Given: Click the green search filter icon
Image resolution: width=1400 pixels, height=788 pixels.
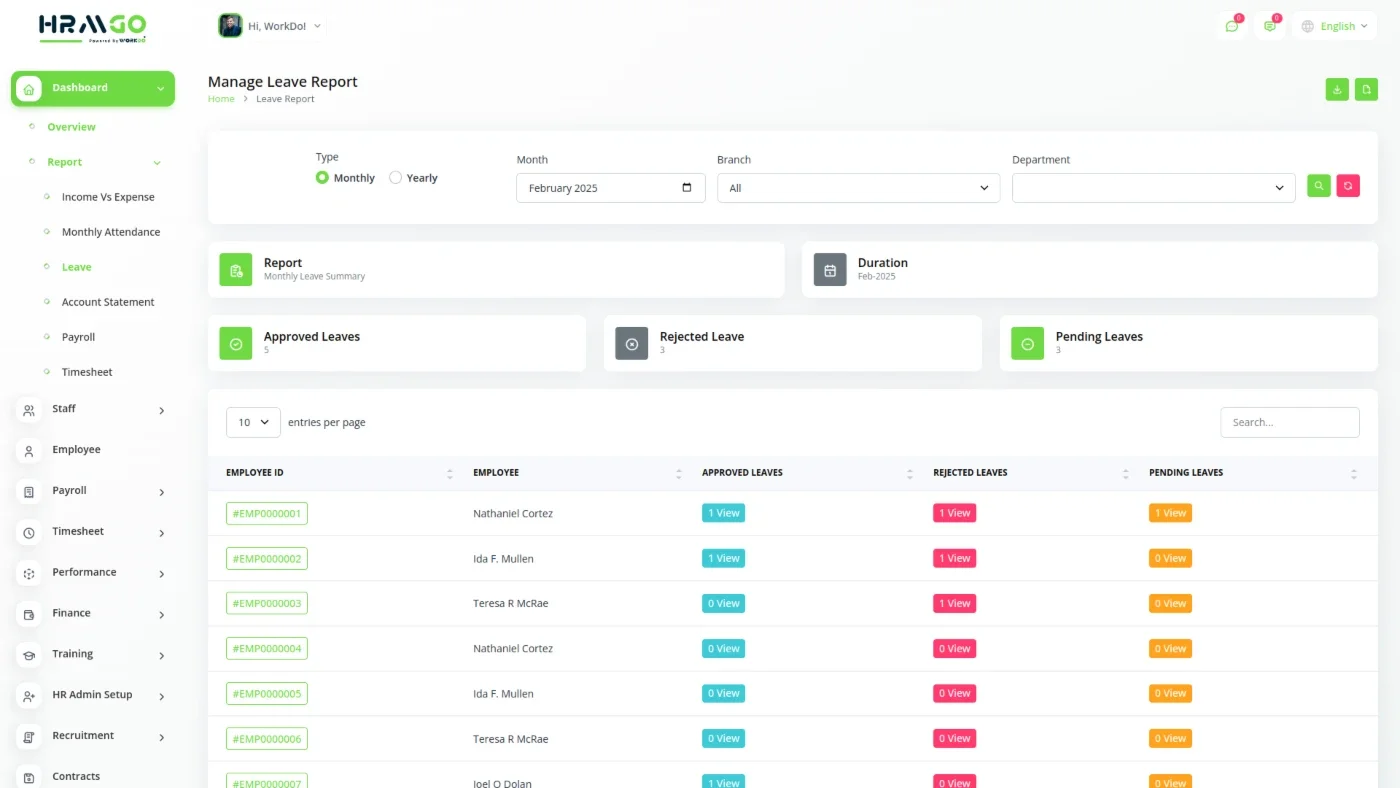Looking at the screenshot, I should [1319, 186].
